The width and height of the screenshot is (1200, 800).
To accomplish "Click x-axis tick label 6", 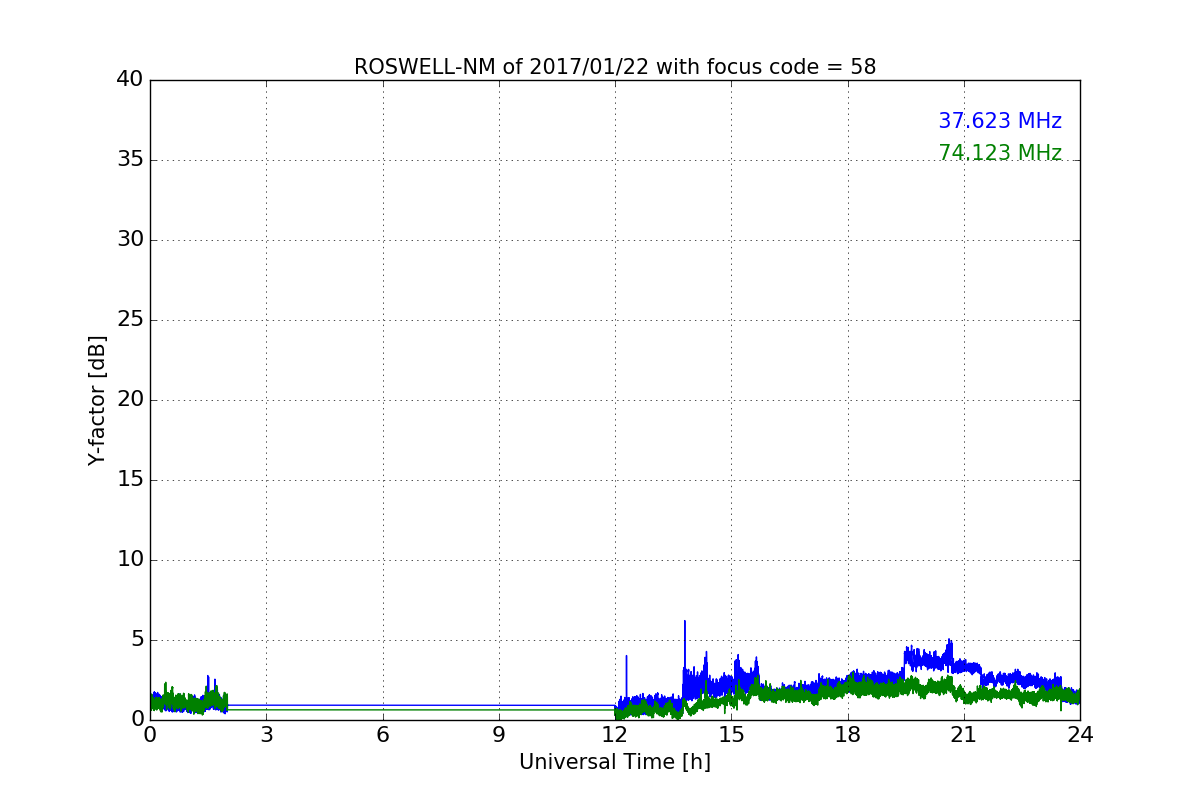I will 383,735.
